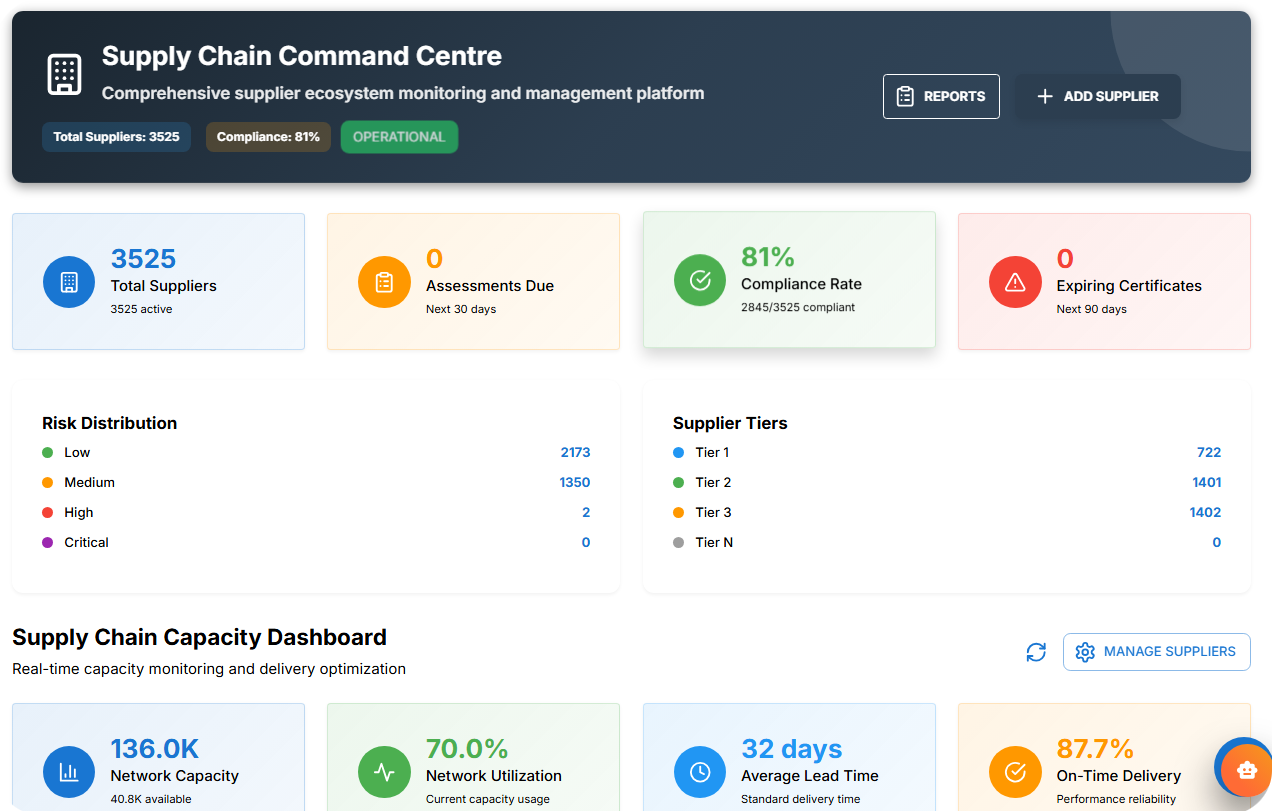
Task: Click the red Expiring Certificates warning icon
Action: [x=1015, y=282]
